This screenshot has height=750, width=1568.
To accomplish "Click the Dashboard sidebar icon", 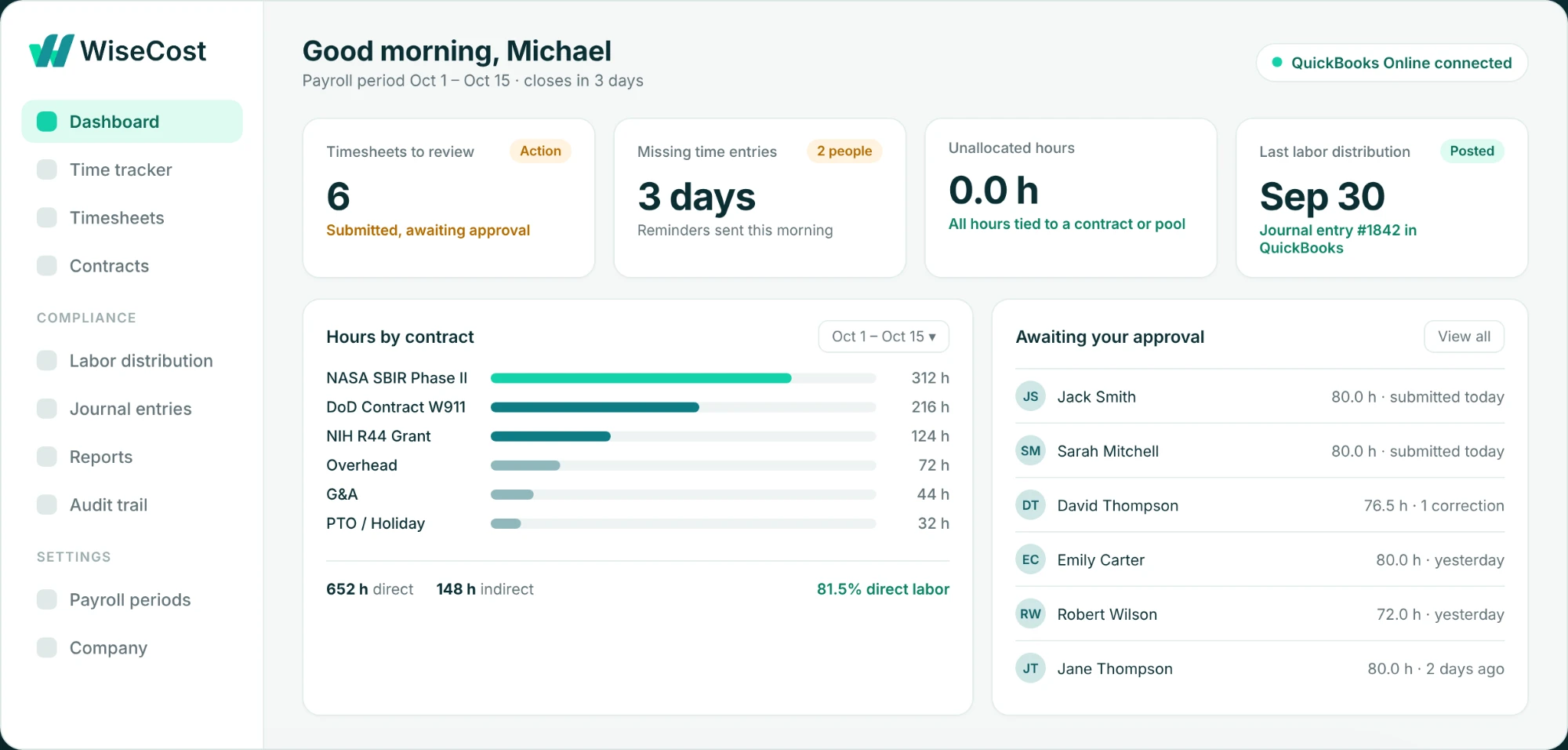I will pyautogui.click(x=47, y=122).
